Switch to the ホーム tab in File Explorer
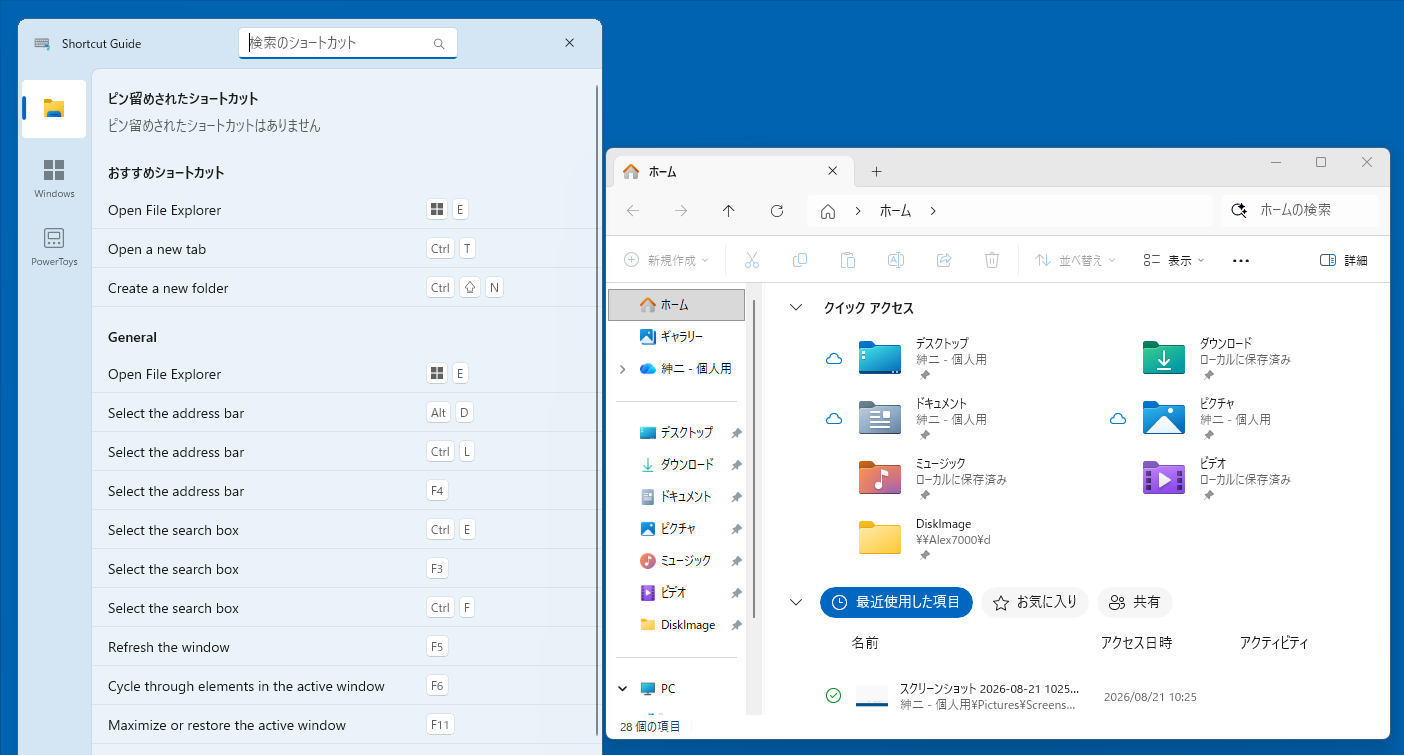 (733, 171)
